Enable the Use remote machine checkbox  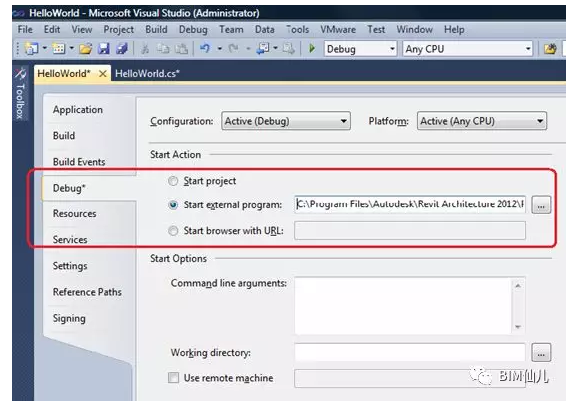pyautogui.click(x=173, y=378)
